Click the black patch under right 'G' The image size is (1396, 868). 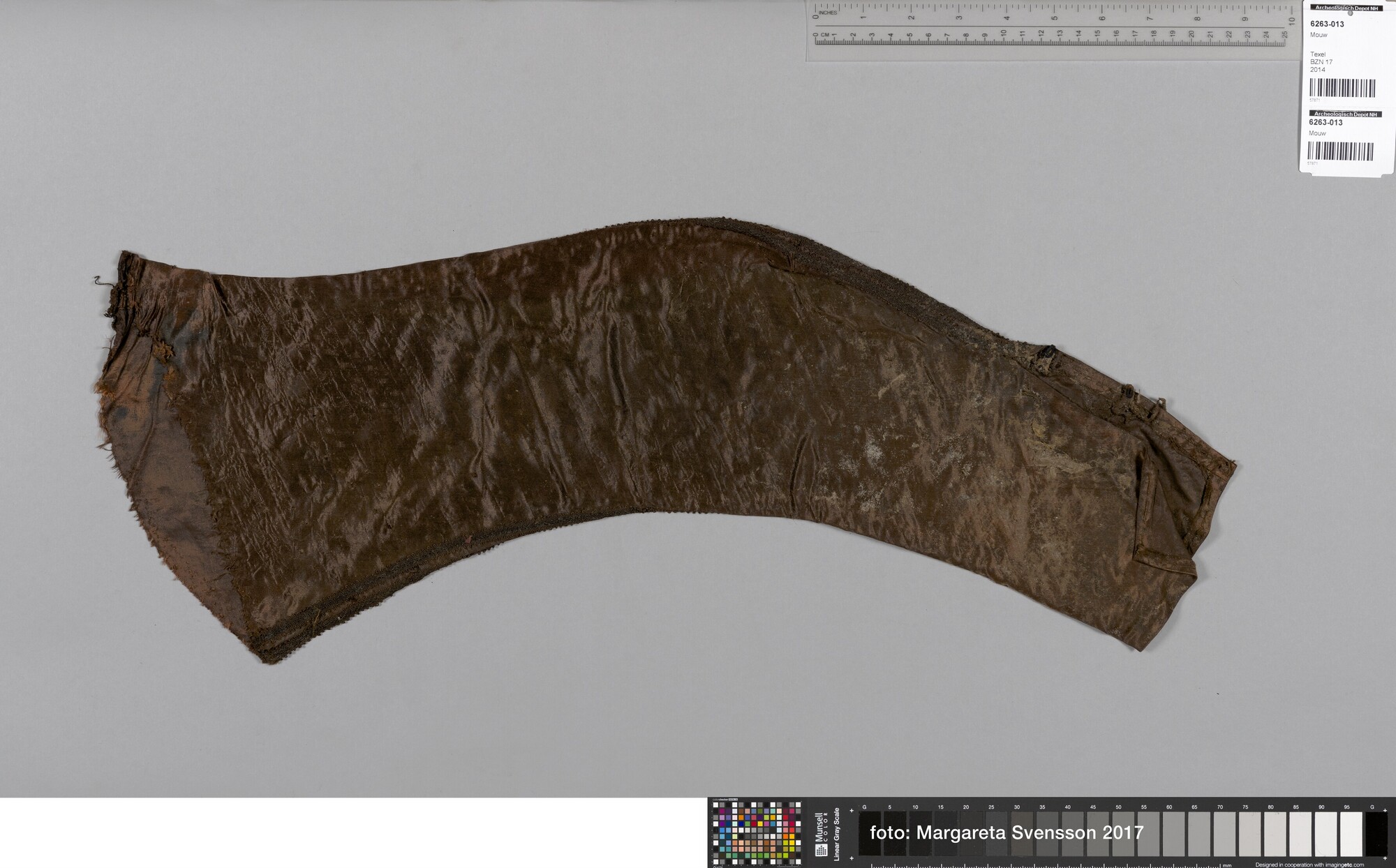[x=1376, y=833]
